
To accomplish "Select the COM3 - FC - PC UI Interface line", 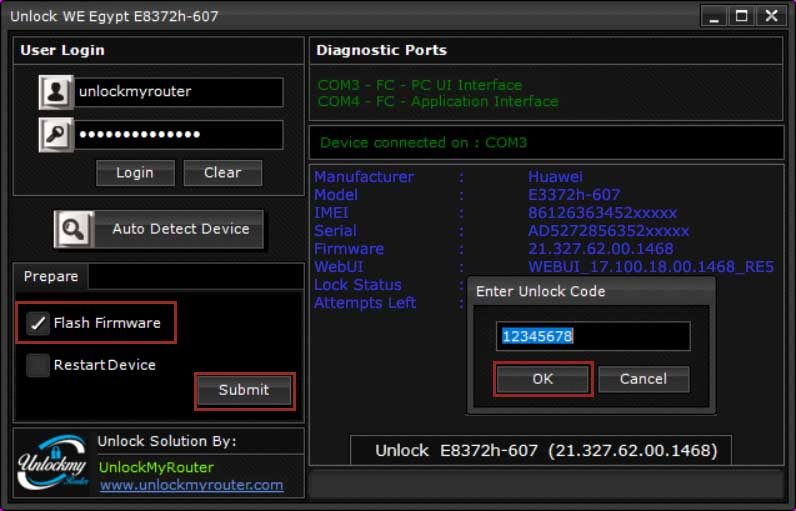I will coord(420,85).
